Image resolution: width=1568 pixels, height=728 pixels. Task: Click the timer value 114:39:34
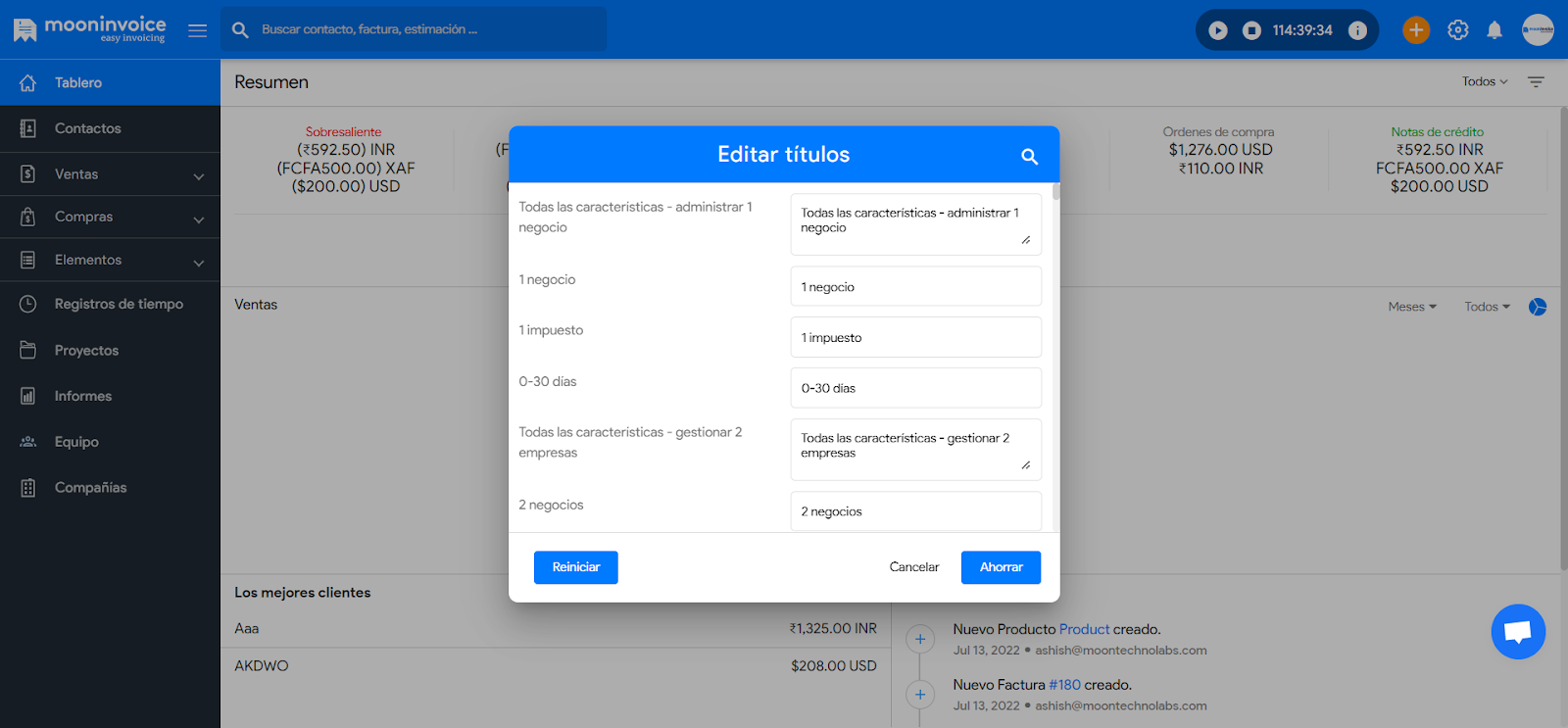pos(1302,30)
